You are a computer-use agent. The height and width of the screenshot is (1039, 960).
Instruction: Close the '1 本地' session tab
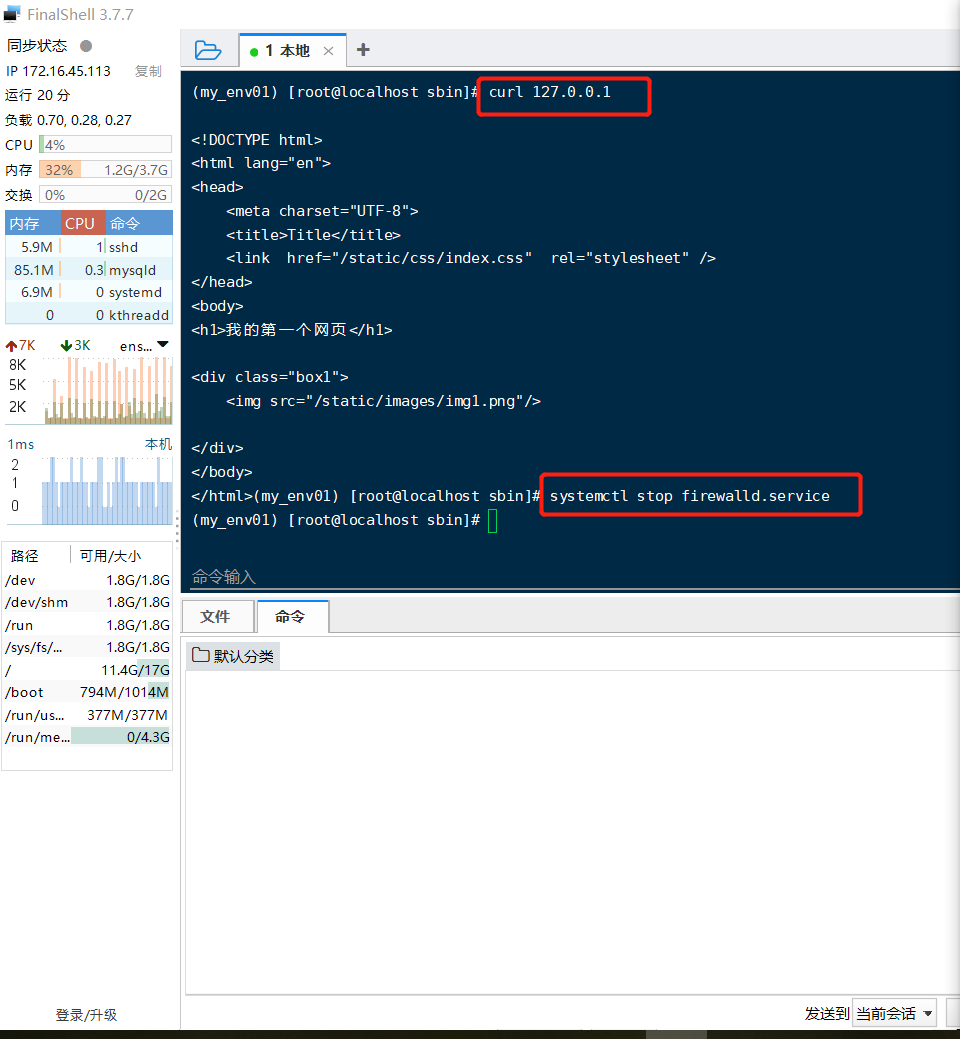(x=328, y=51)
